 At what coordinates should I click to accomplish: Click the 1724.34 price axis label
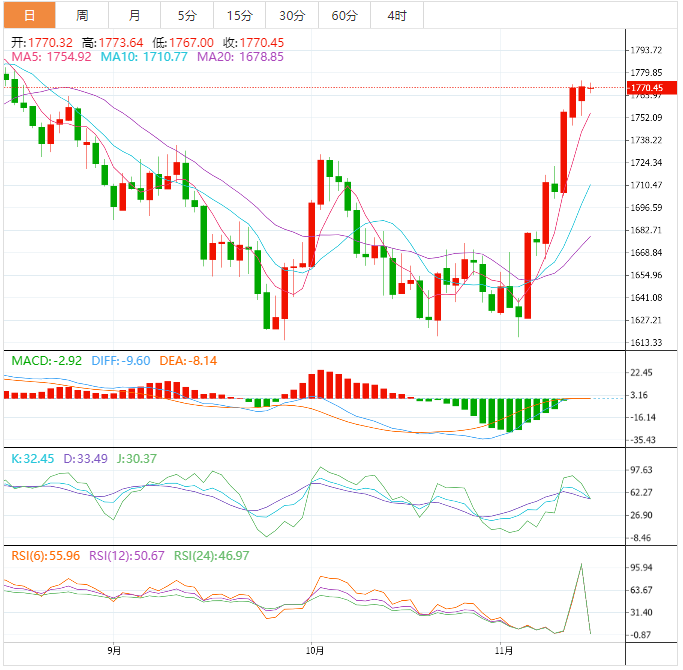tap(646, 163)
